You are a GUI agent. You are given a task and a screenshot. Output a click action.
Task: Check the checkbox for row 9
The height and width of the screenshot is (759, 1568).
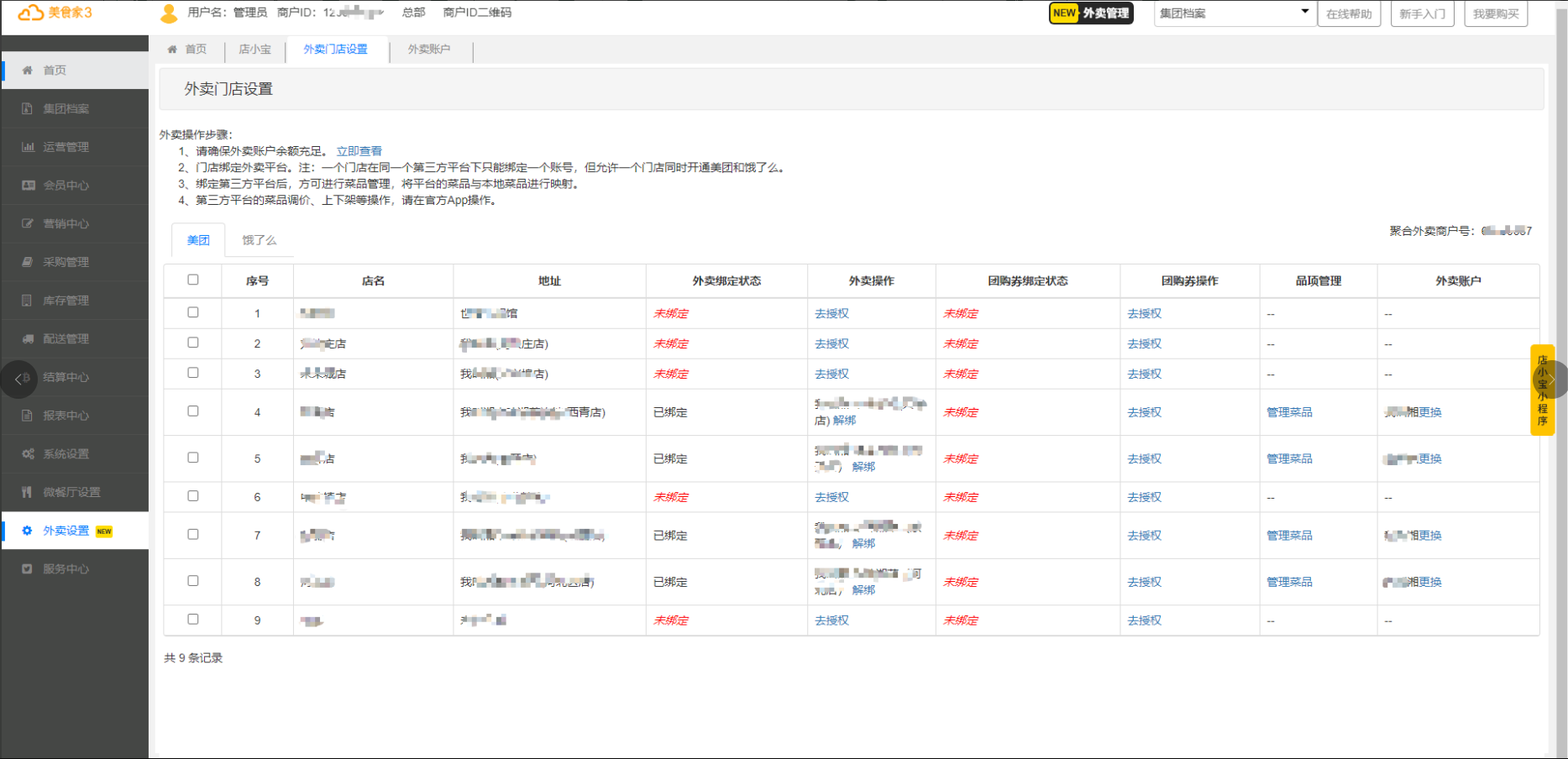193,620
